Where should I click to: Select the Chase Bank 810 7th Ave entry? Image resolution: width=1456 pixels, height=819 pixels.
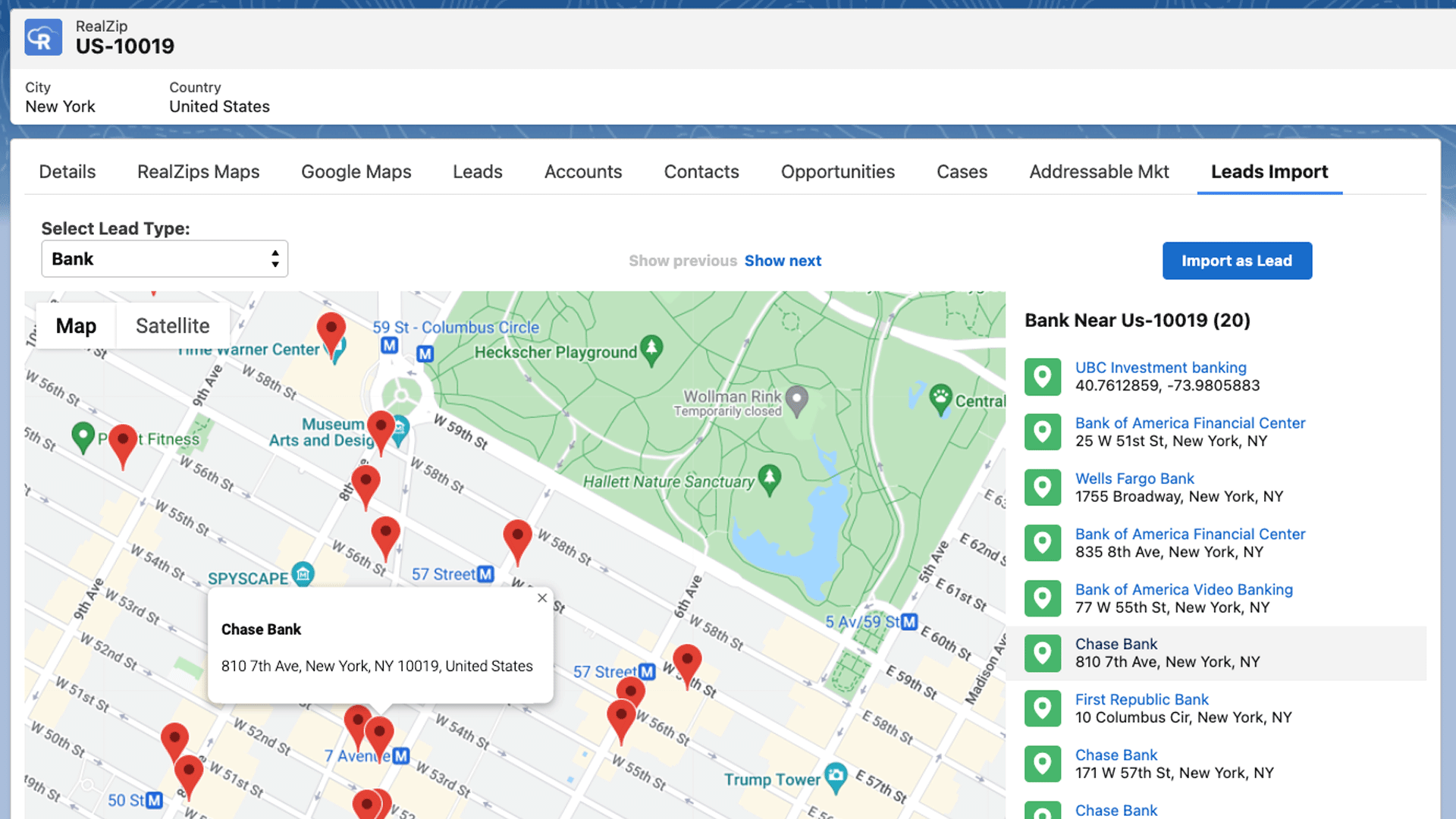[x=1168, y=653]
